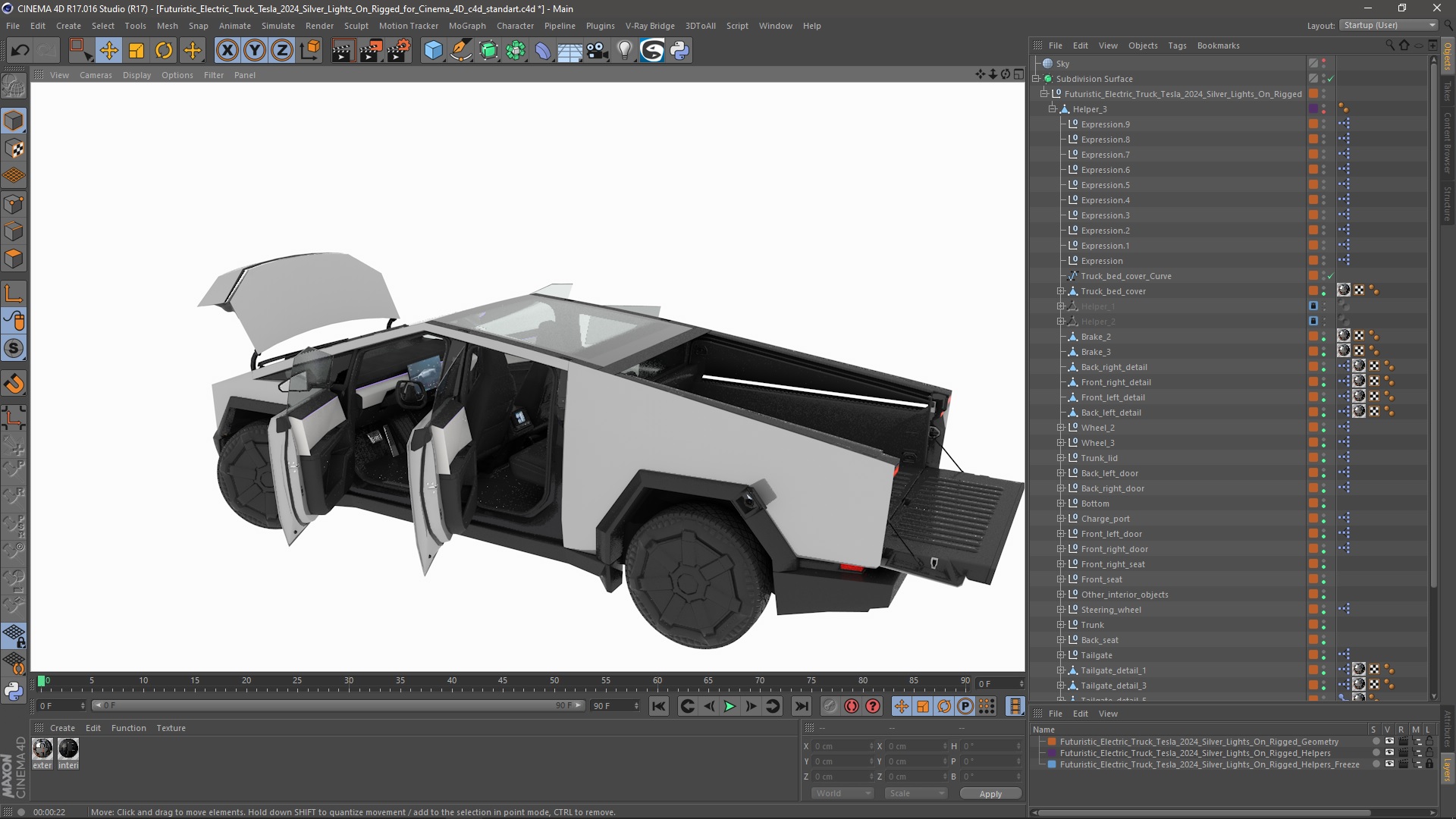Image resolution: width=1456 pixels, height=819 pixels.
Task: Click the inter material thumbnail
Action: (x=68, y=749)
